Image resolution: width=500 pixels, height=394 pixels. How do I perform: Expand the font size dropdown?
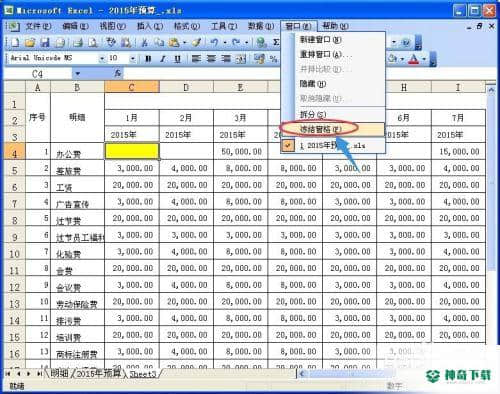click(133, 59)
